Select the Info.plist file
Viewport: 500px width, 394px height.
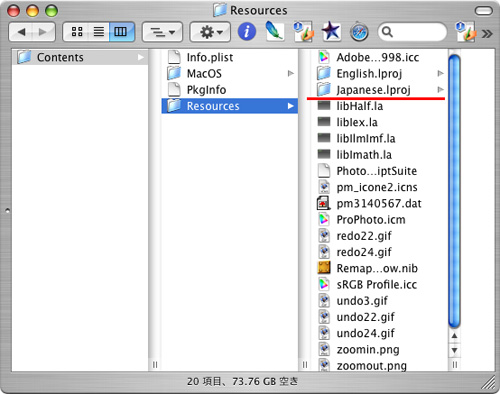pos(230,57)
